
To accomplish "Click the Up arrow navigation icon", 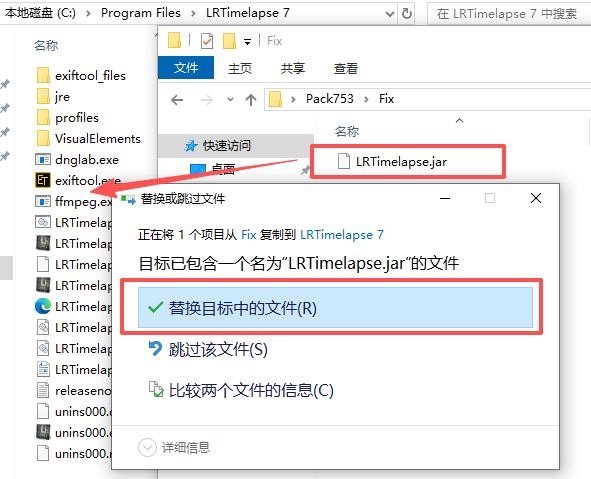I will (x=251, y=99).
